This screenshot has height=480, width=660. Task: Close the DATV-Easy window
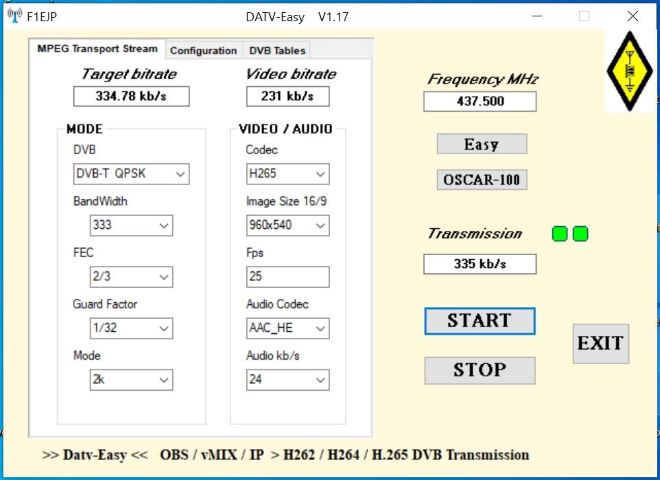[x=632, y=16]
